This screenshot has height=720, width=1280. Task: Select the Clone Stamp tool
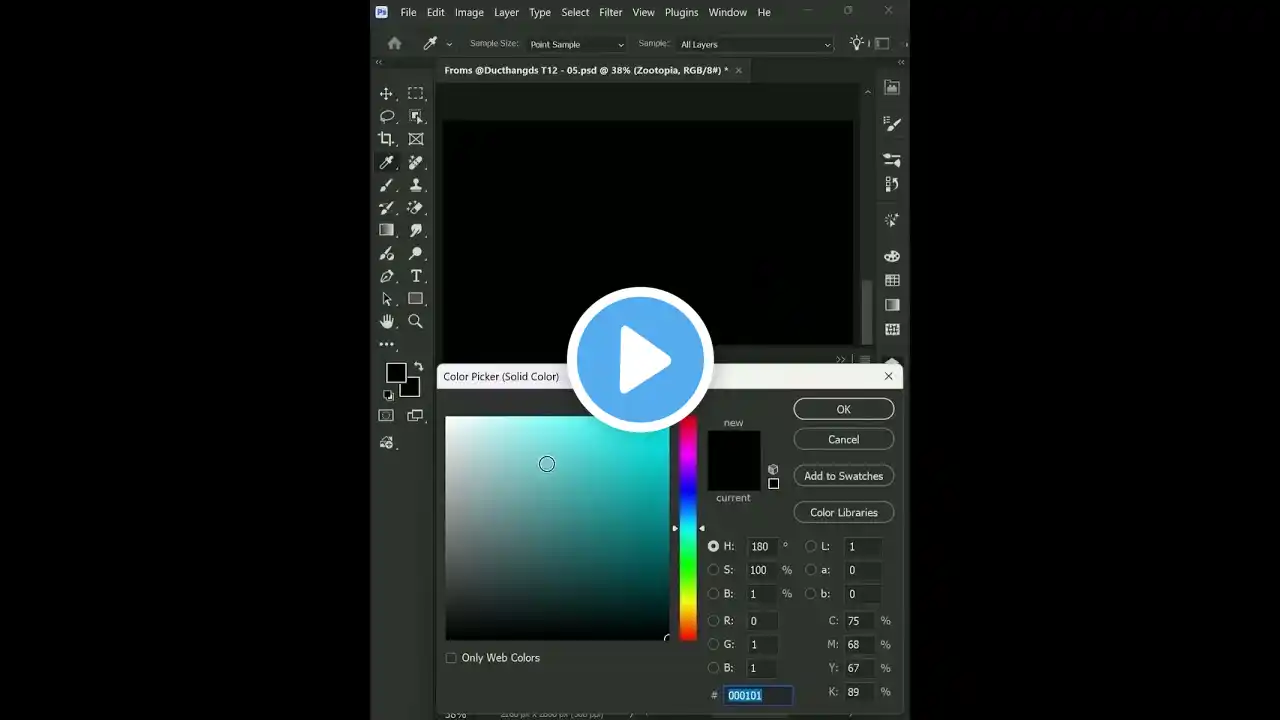coord(416,185)
